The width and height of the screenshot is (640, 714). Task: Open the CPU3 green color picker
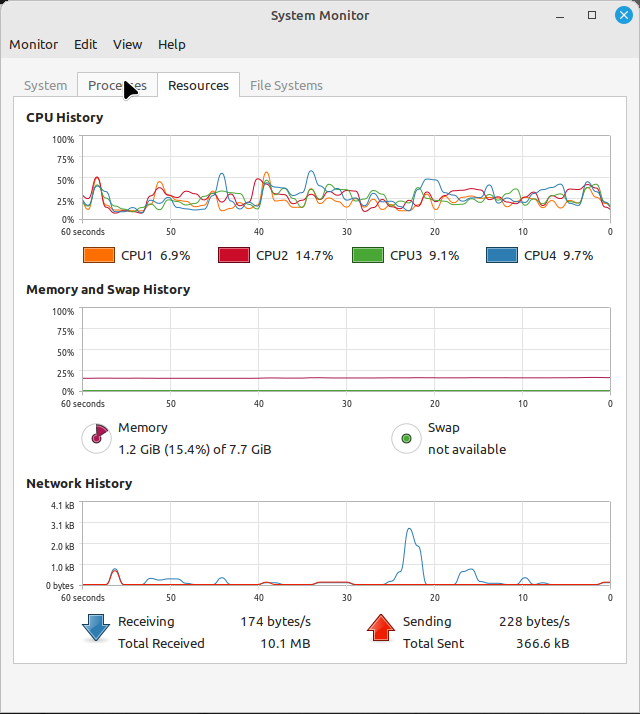click(x=368, y=255)
